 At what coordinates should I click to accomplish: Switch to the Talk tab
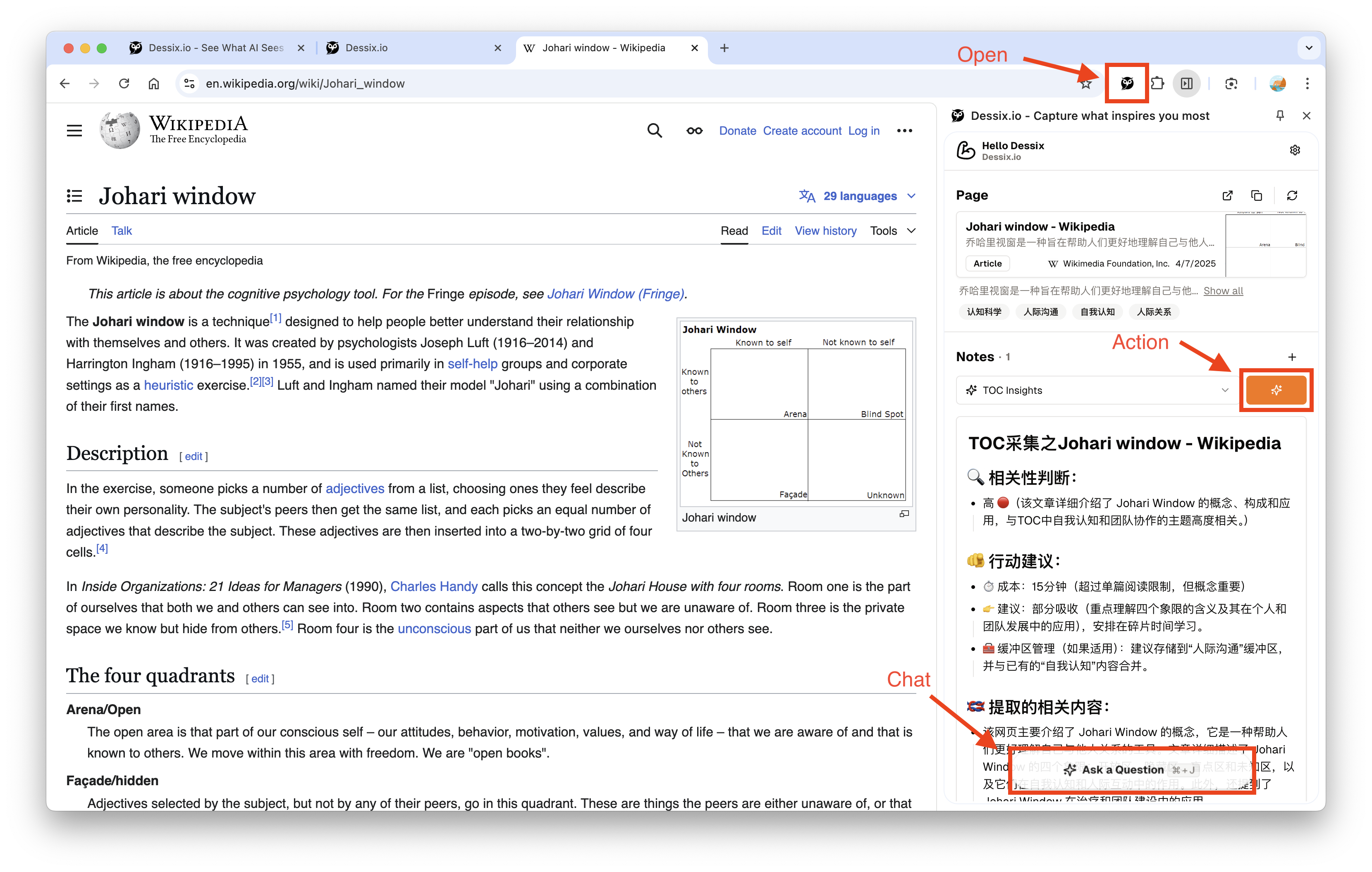(121, 231)
